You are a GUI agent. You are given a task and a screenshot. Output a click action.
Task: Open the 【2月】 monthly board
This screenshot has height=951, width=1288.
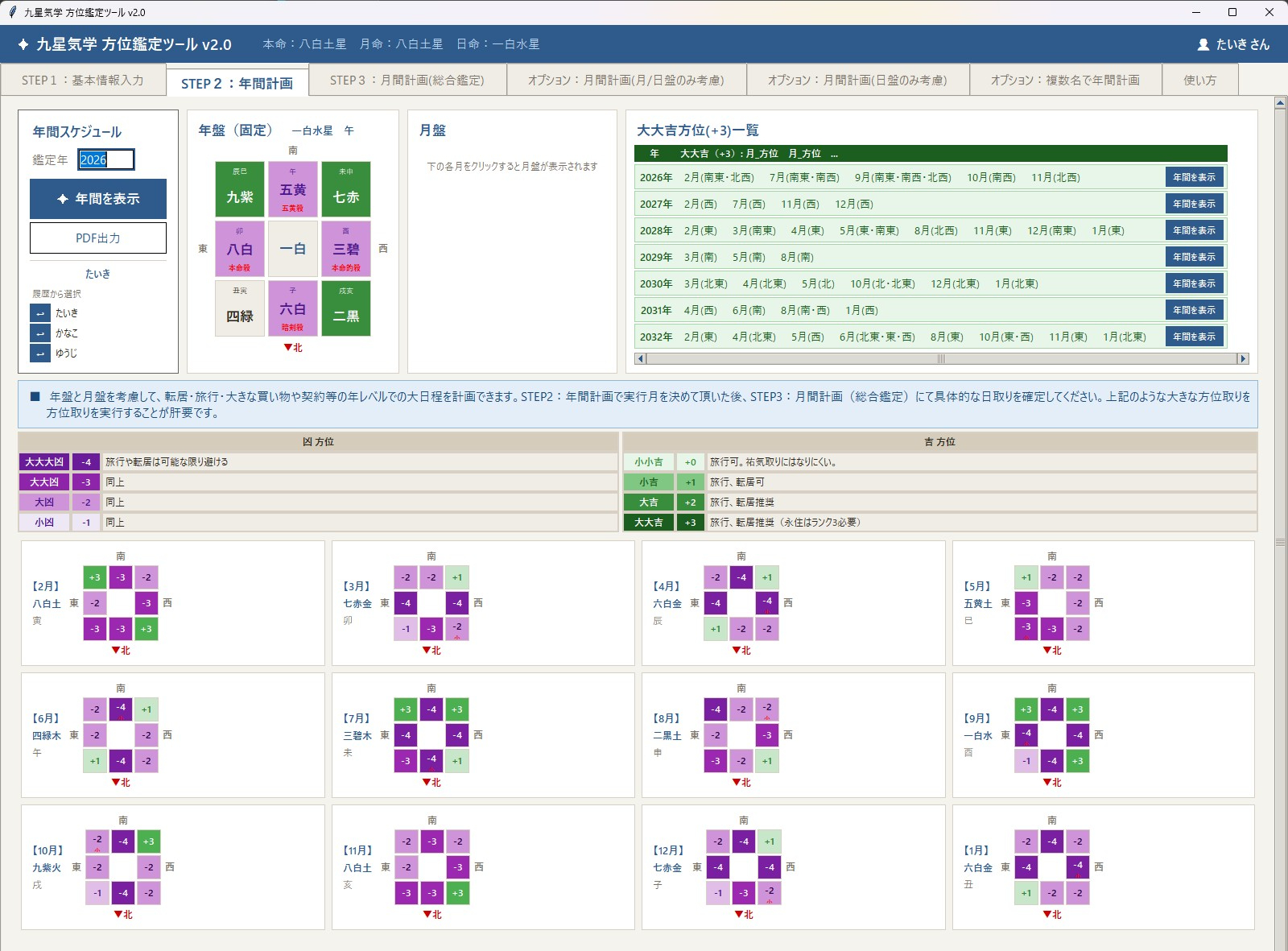(172, 603)
